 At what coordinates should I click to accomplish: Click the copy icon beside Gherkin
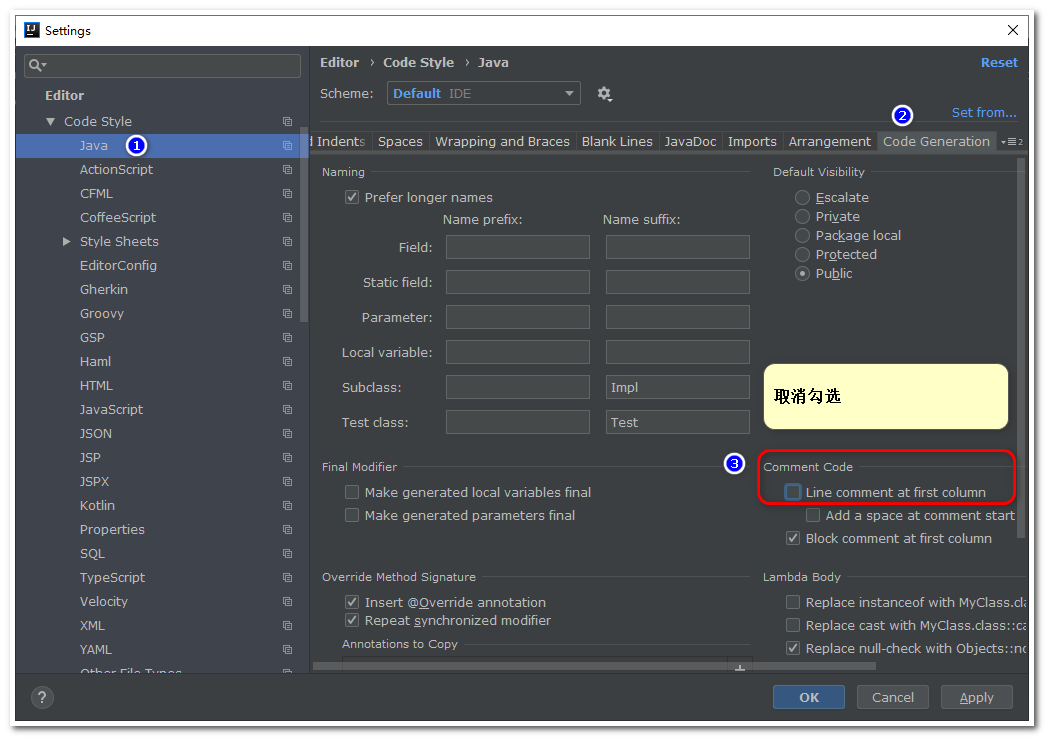pyautogui.click(x=287, y=289)
